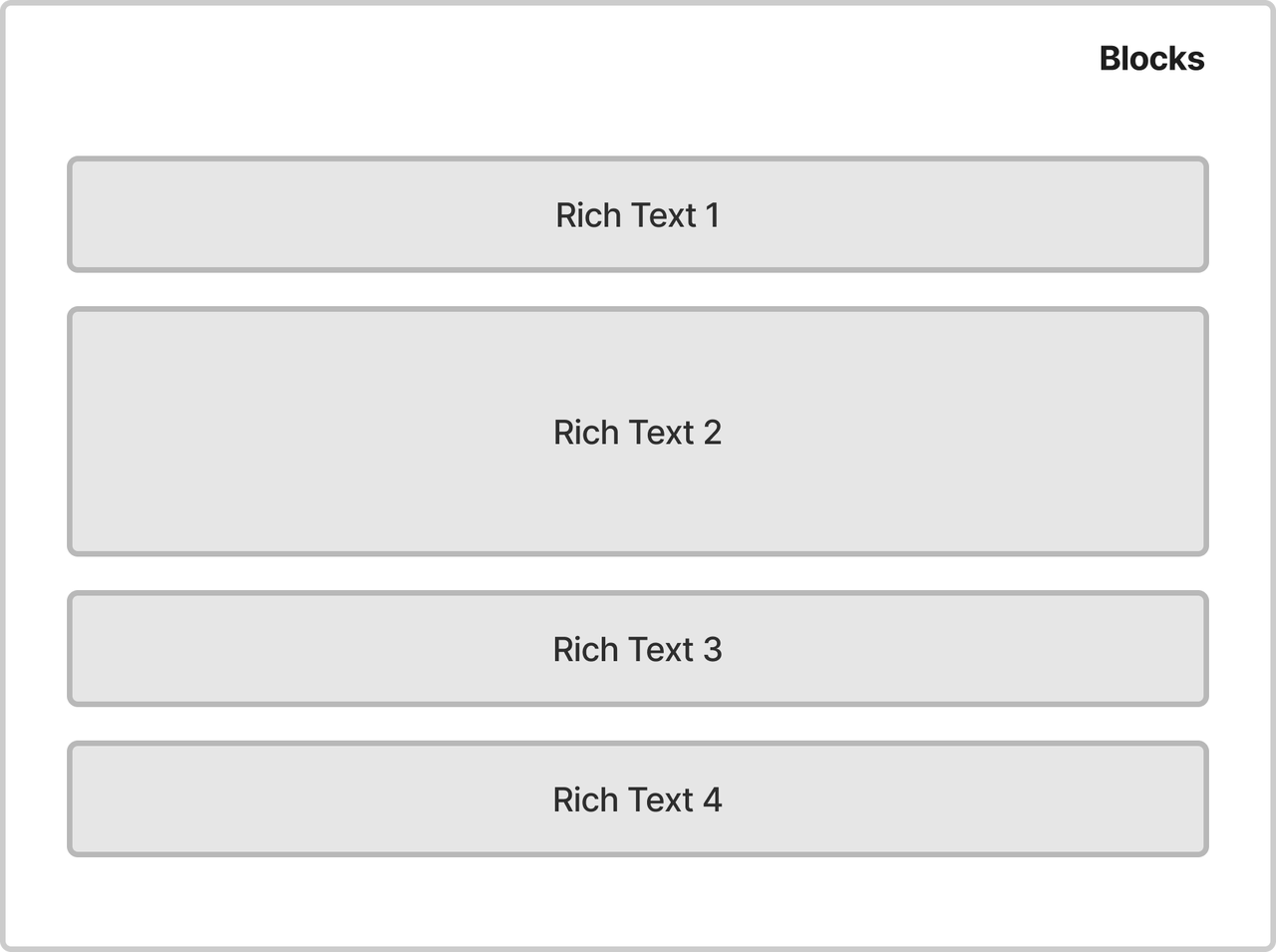Viewport: 1276px width, 952px height.
Task: Activate the Blocks title text
Action: pos(1151,59)
